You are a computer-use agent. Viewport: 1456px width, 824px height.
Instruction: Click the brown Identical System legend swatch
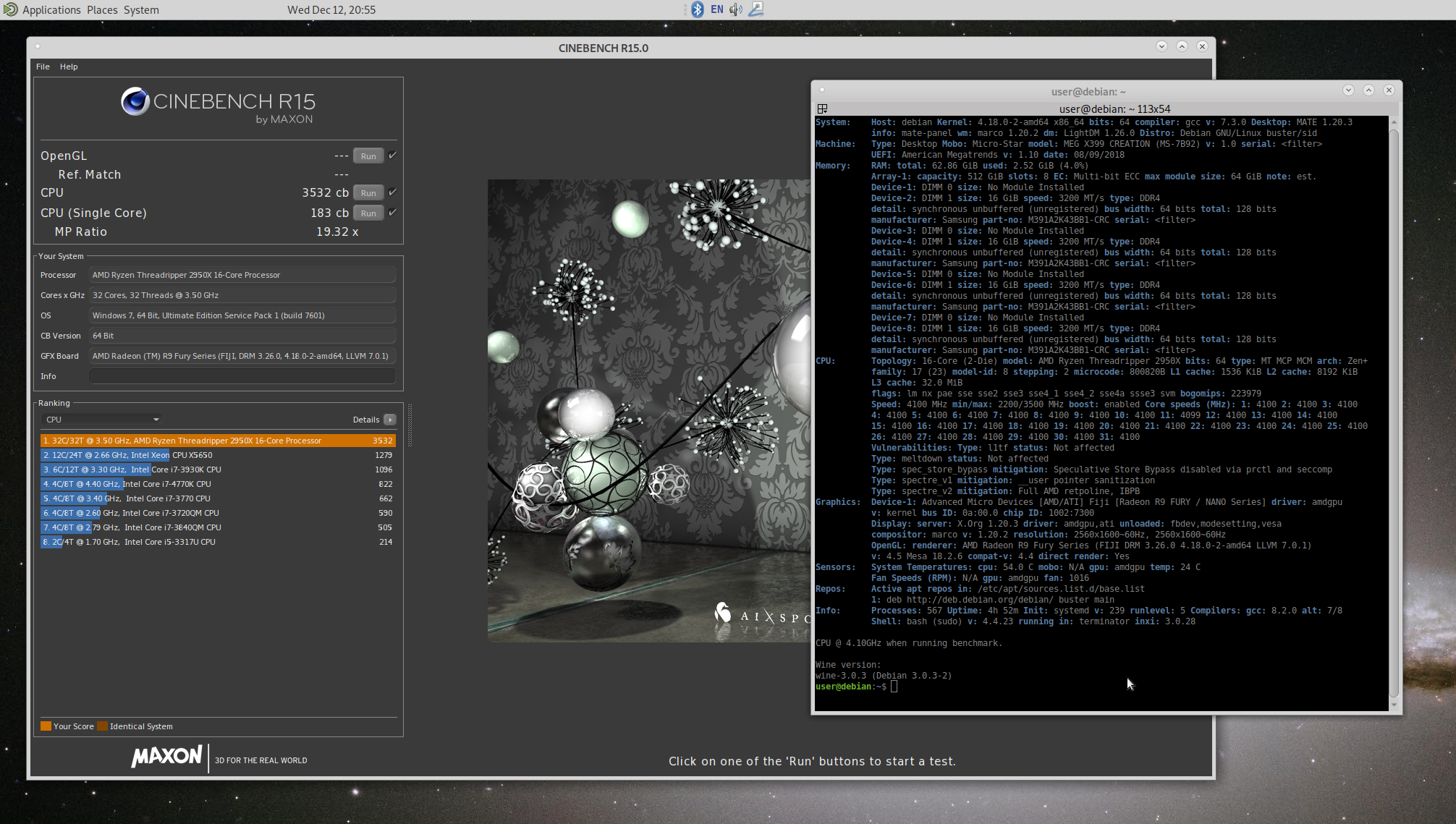(x=102, y=726)
